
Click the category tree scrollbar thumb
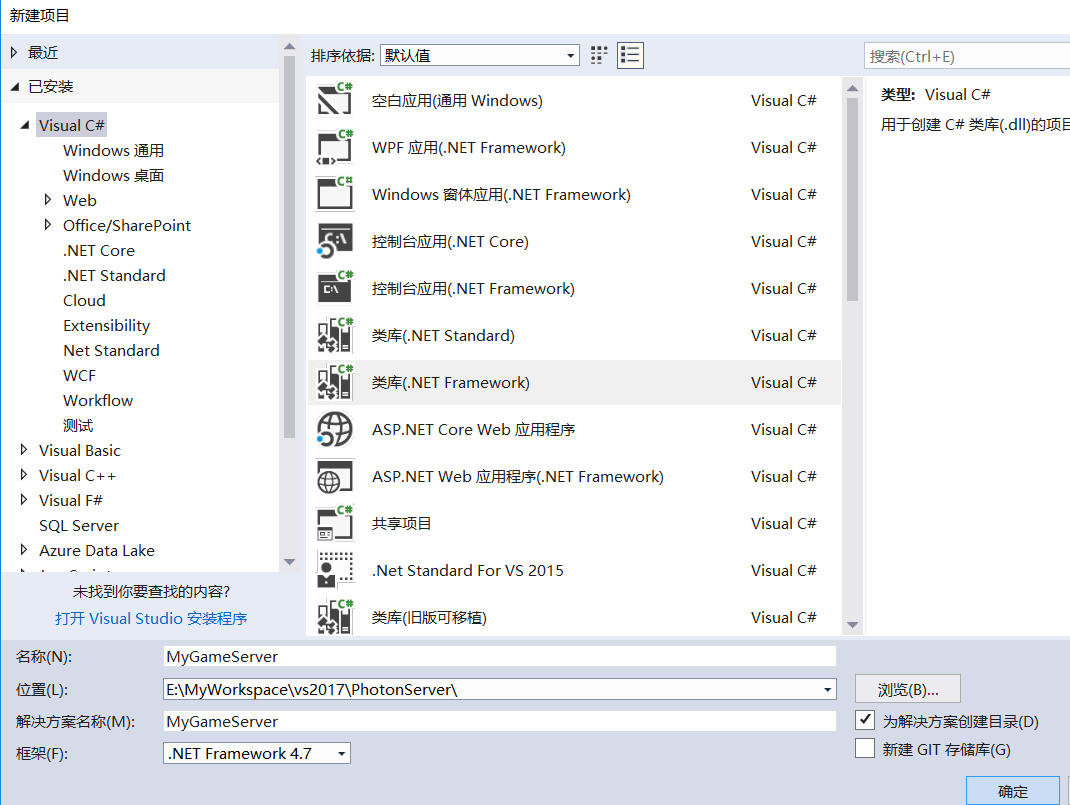click(x=289, y=247)
